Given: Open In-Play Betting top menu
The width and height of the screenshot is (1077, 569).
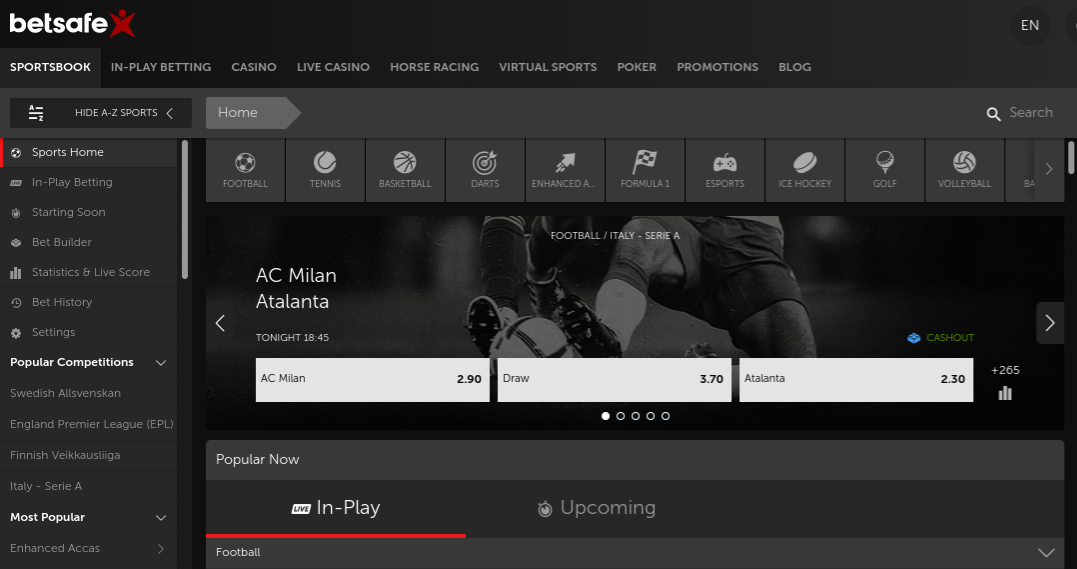Looking at the screenshot, I should [x=161, y=67].
